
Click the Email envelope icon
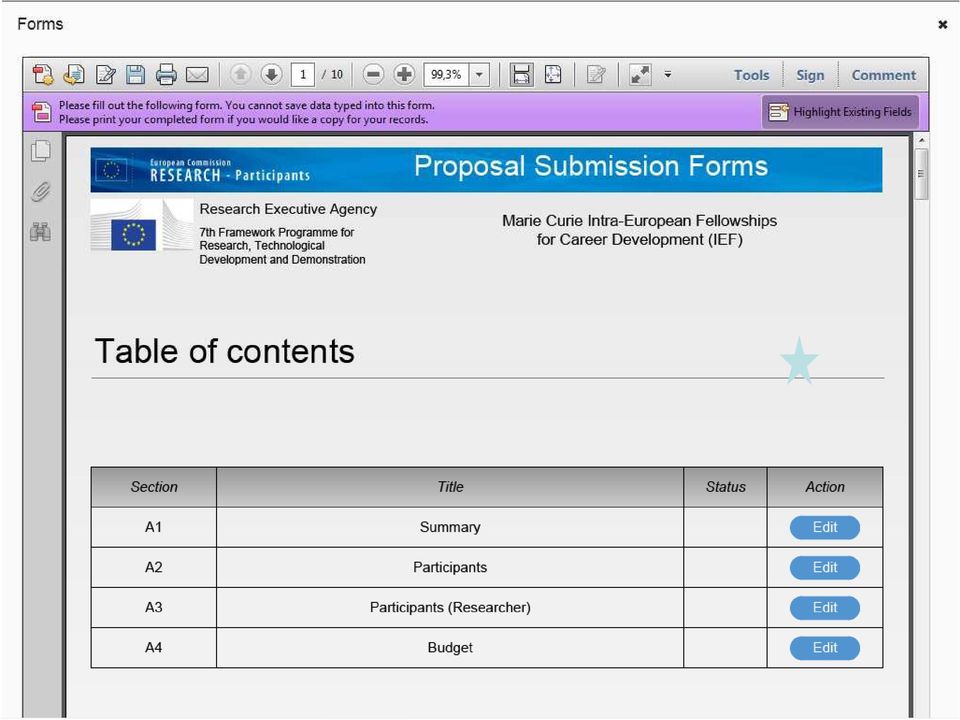tap(197, 75)
